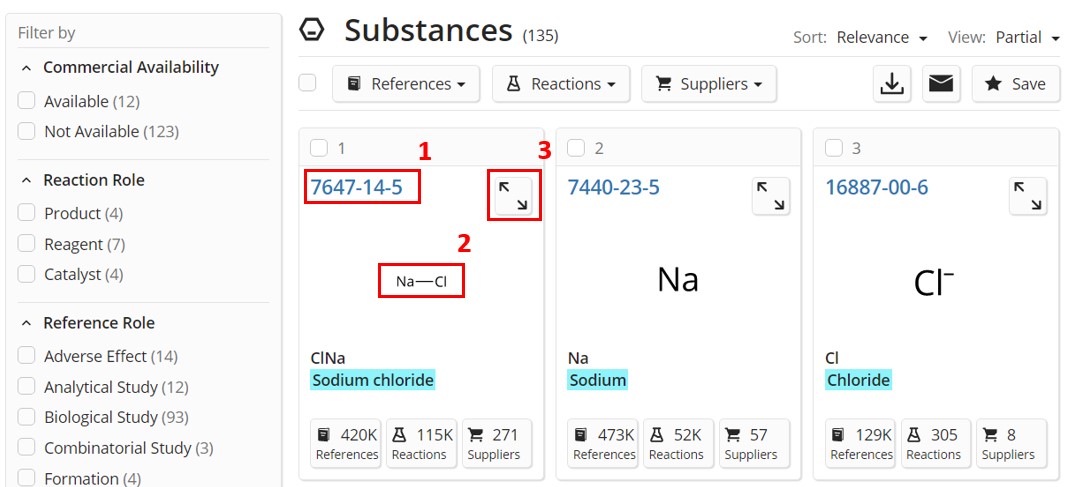Open 57 Suppliers for sodium
The image size is (1069, 487).
tap(749, 443)
